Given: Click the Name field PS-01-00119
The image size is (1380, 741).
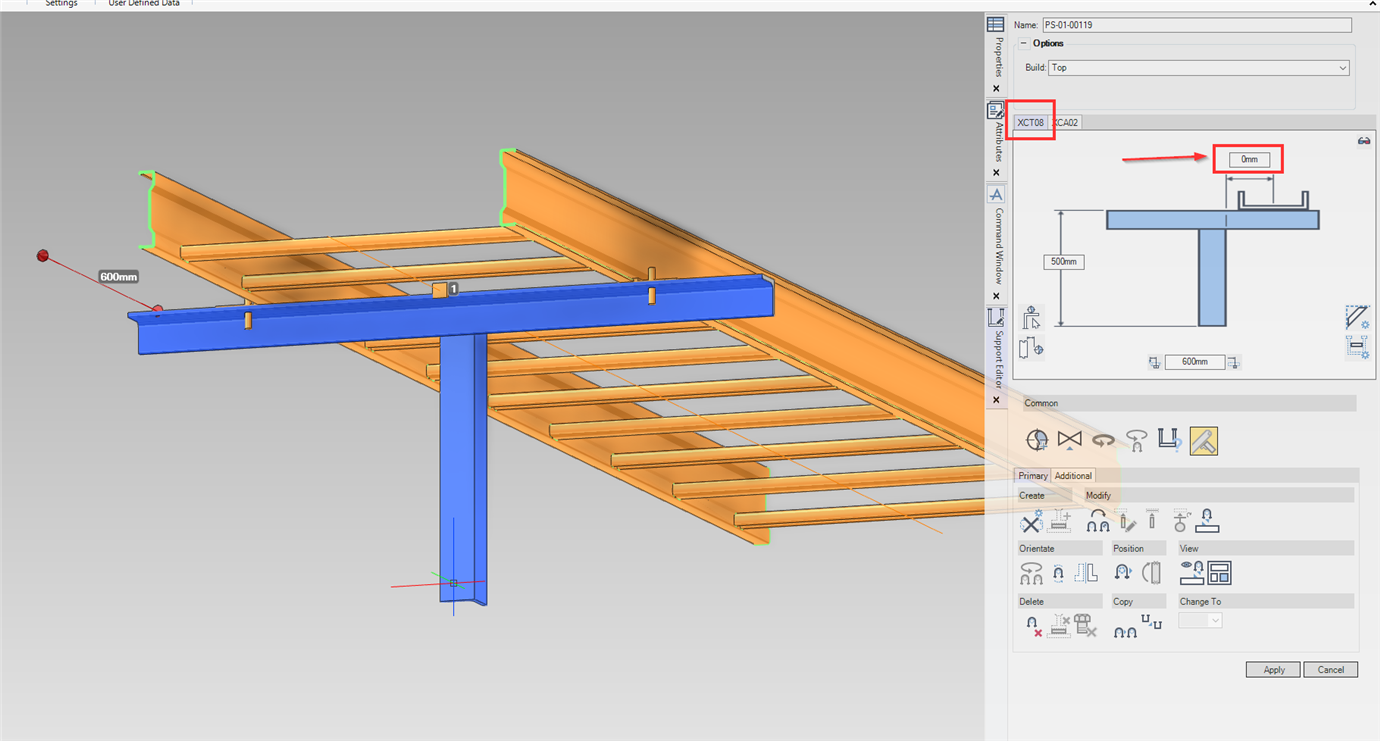Looking at the screenshot, I should click(1196, 25).
